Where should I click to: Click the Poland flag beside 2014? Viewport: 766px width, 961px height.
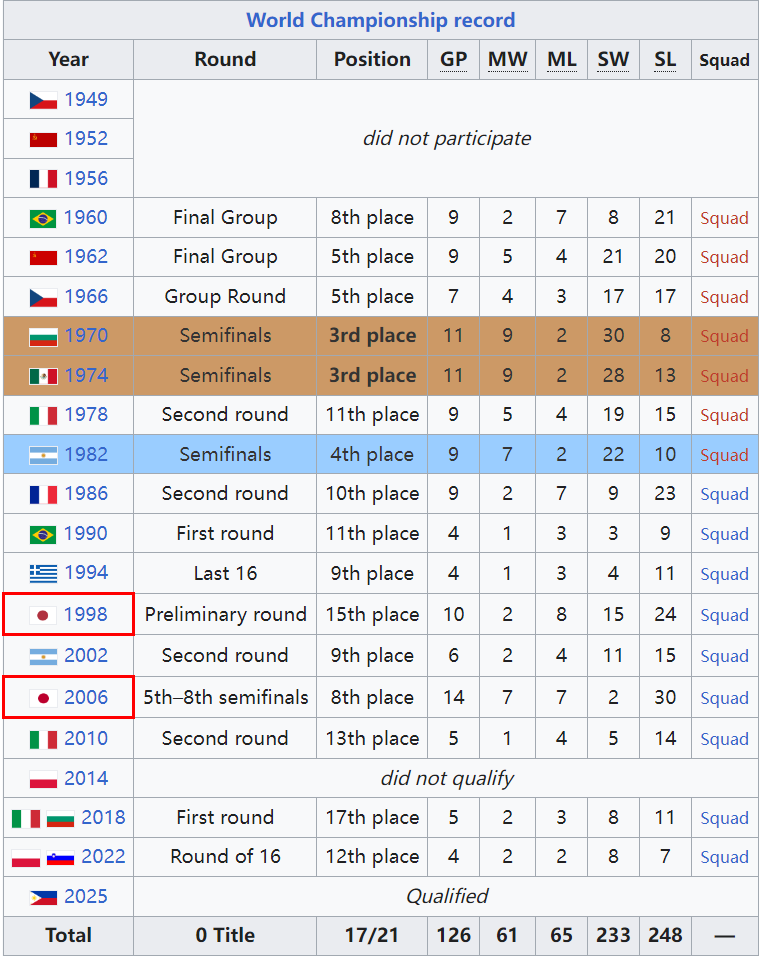coord(43,779)
